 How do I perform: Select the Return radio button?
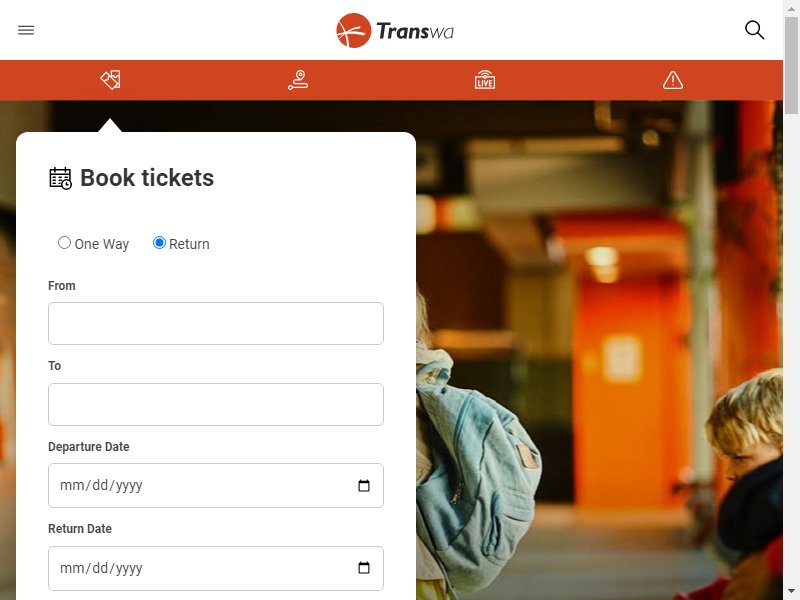159,243
